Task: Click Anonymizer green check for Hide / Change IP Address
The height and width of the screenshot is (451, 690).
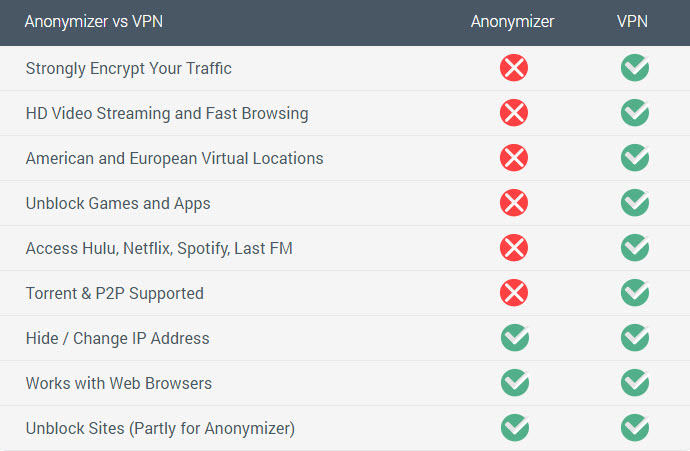Action: pyautogui.click(x=515, y=337)
